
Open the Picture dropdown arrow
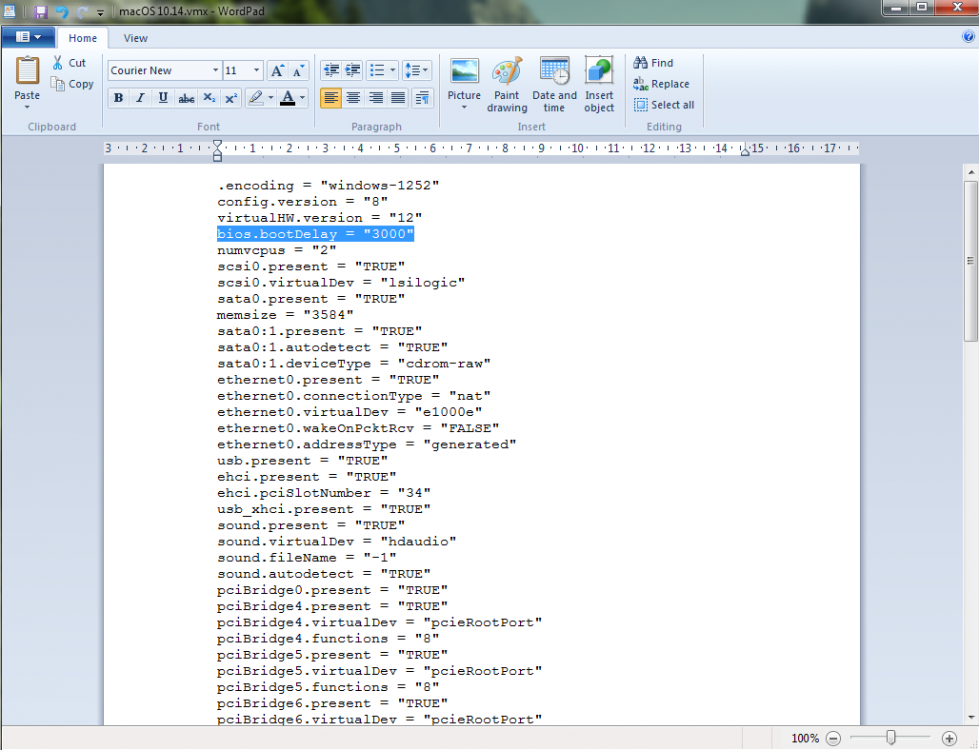tap(464, 108)
